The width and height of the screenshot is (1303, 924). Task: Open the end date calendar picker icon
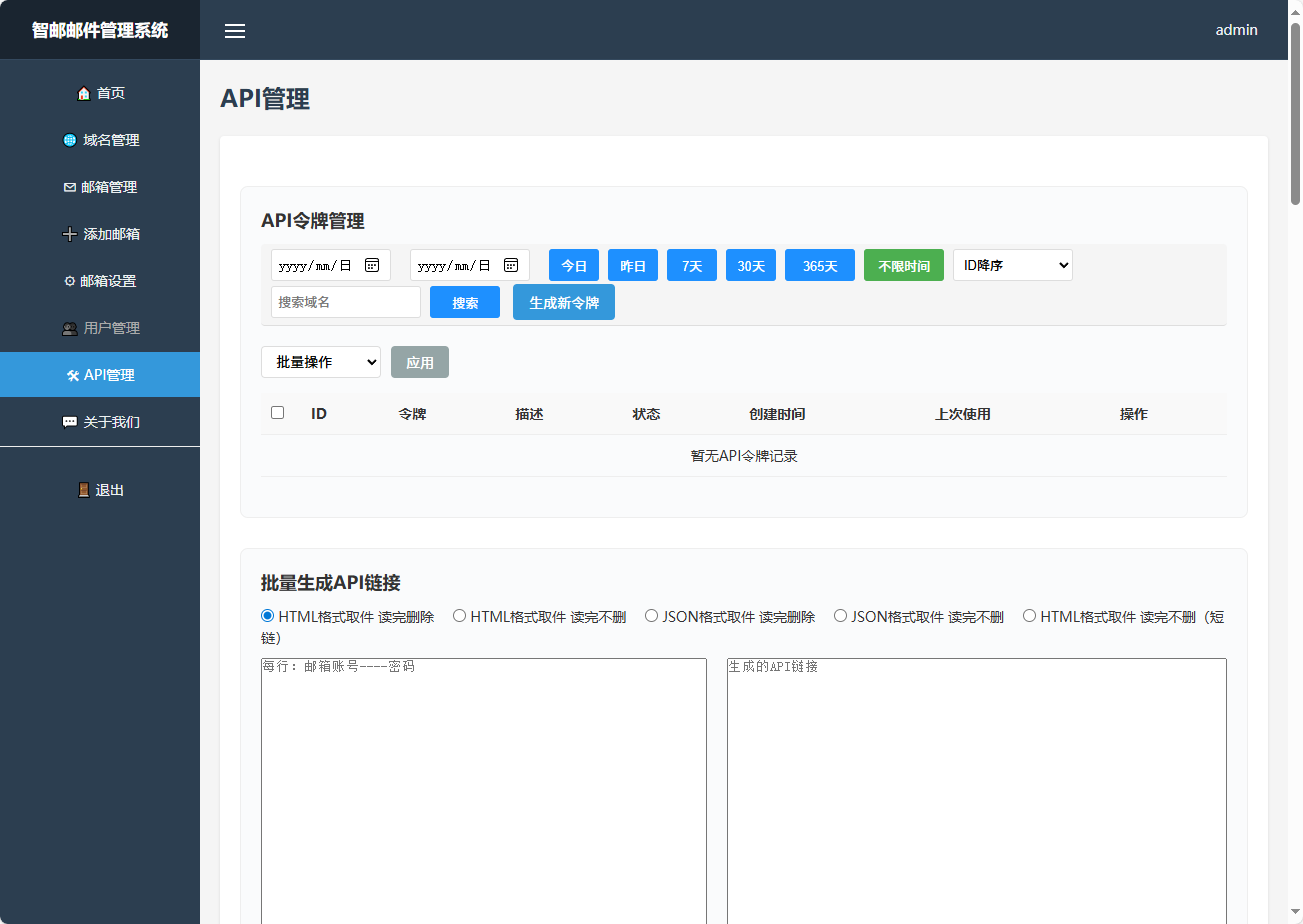click(x=511, y=265)
